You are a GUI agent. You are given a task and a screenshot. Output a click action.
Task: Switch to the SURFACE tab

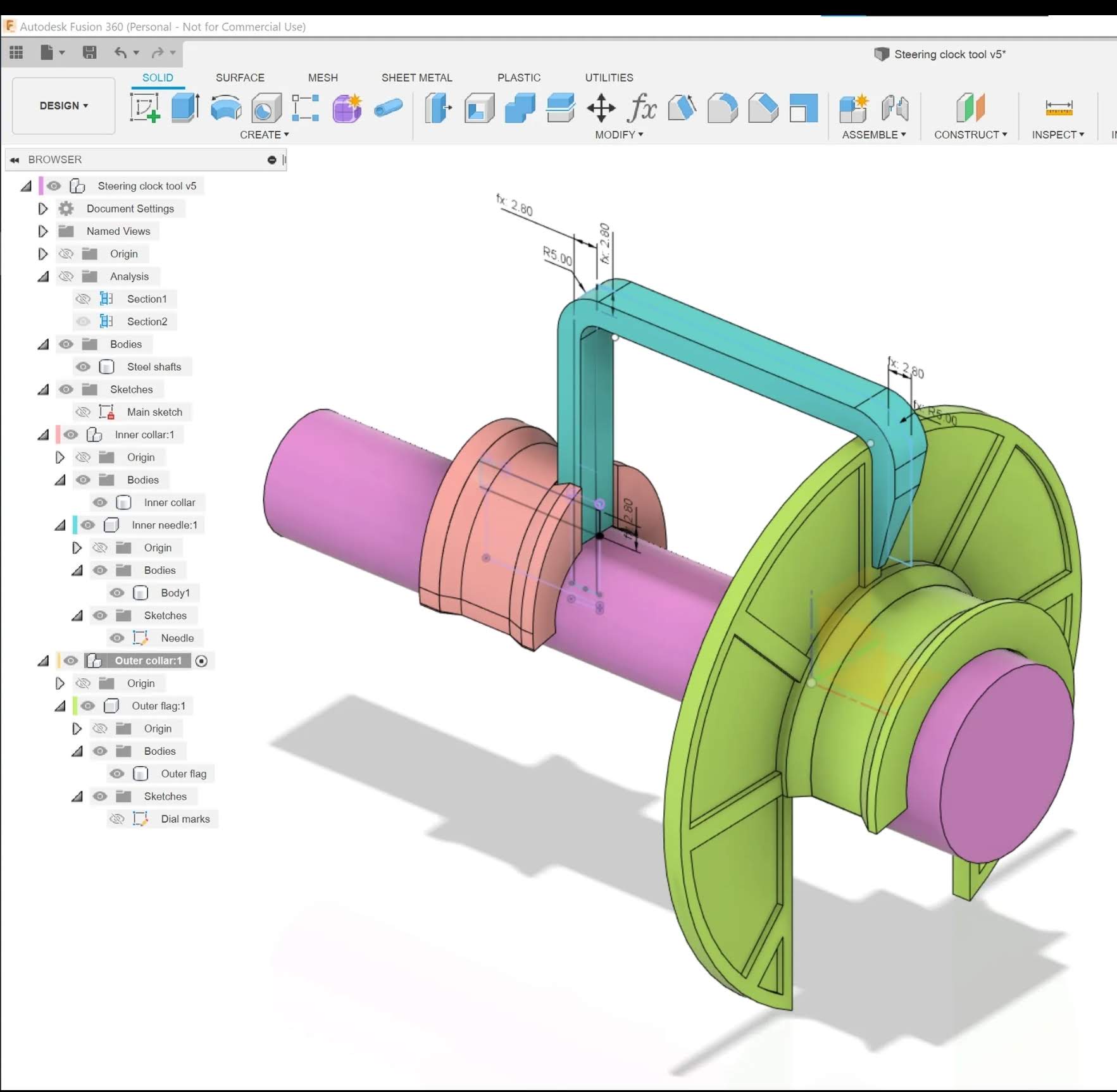point(240,78)
